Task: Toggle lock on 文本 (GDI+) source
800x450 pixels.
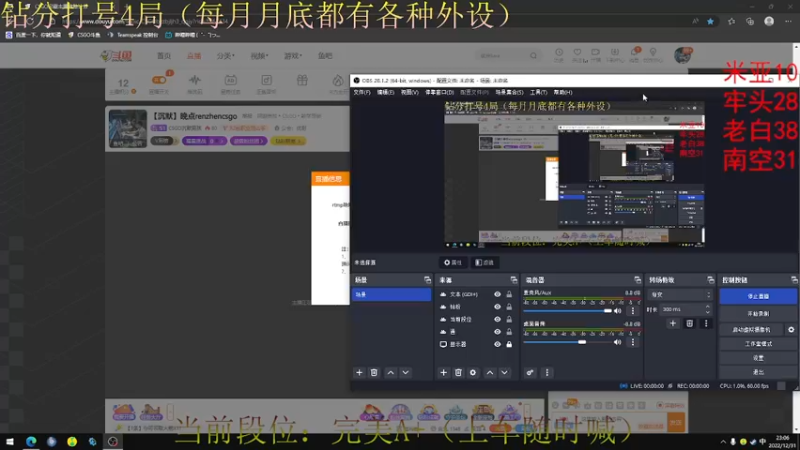Action: tap(509, 294)
